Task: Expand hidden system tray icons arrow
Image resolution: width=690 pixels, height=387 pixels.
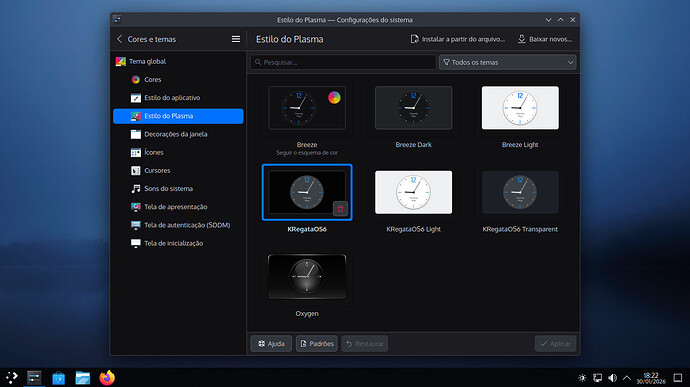Action: 627,378
